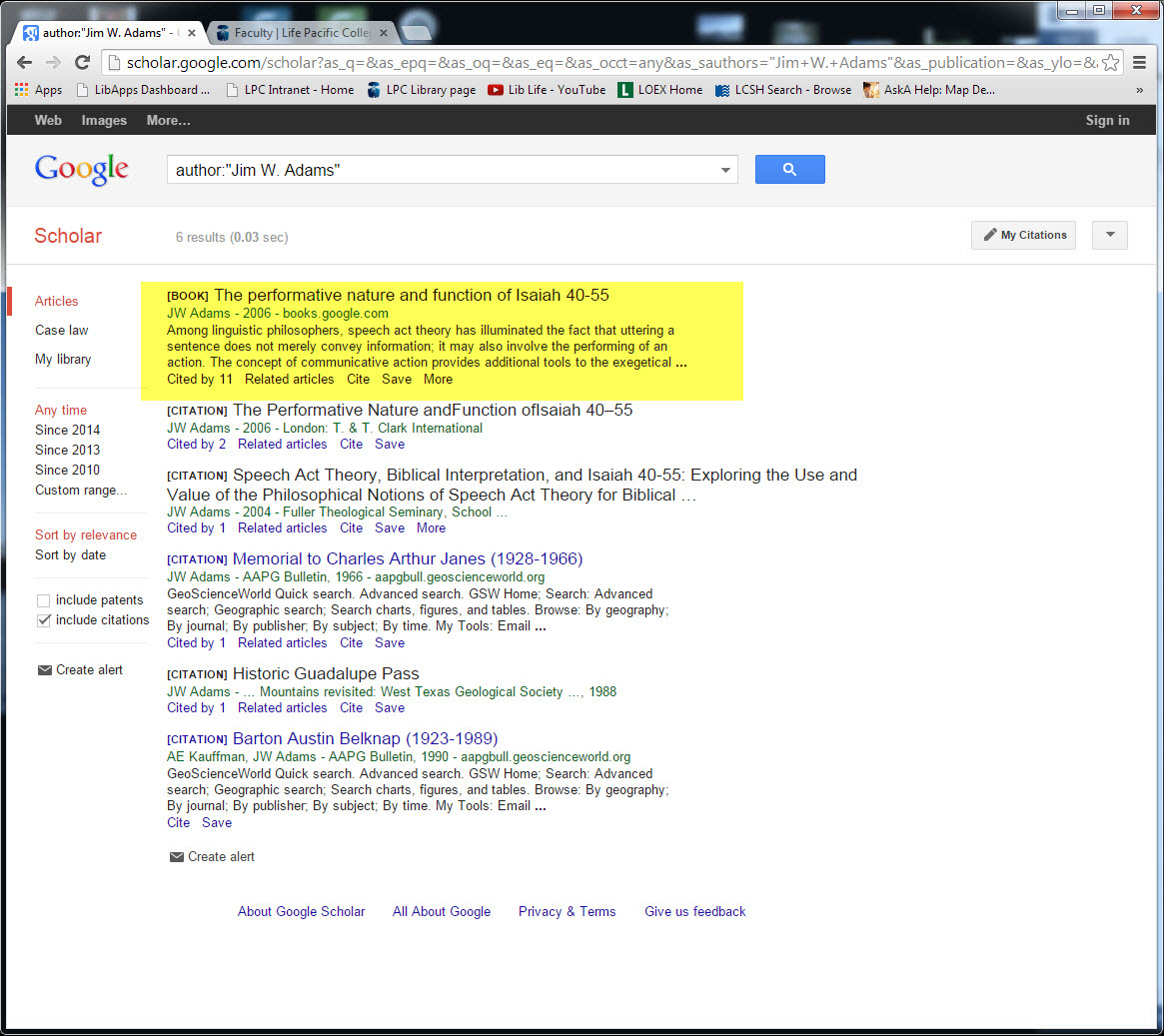The image size is (1164, 1036).
Task: Open the More... menu in the black bar
Action: click(169, 120)
